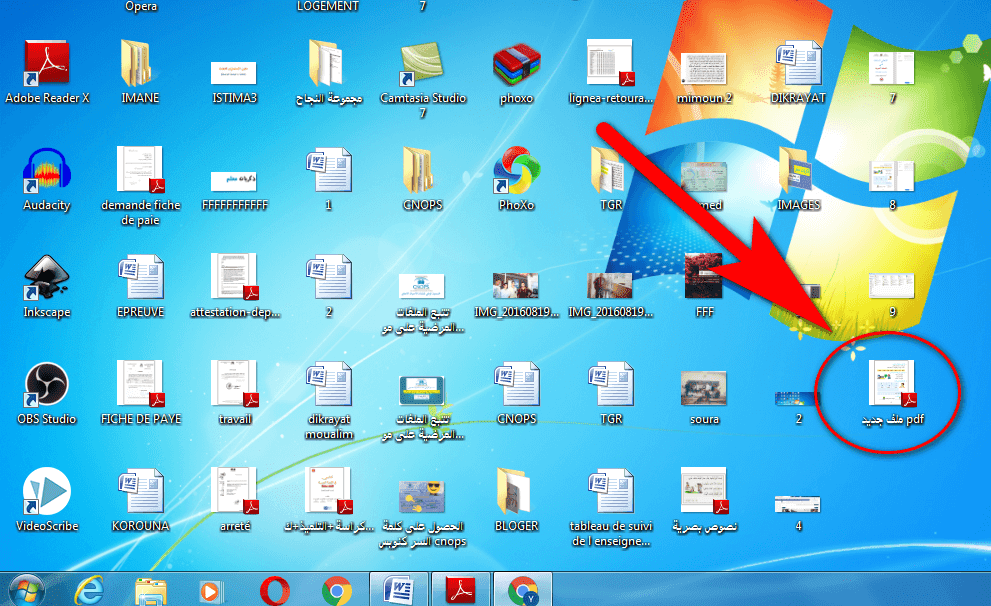991x606 pixels.
Task: Click the ISTIMA3 image file
Action: (x=233, y=73)
